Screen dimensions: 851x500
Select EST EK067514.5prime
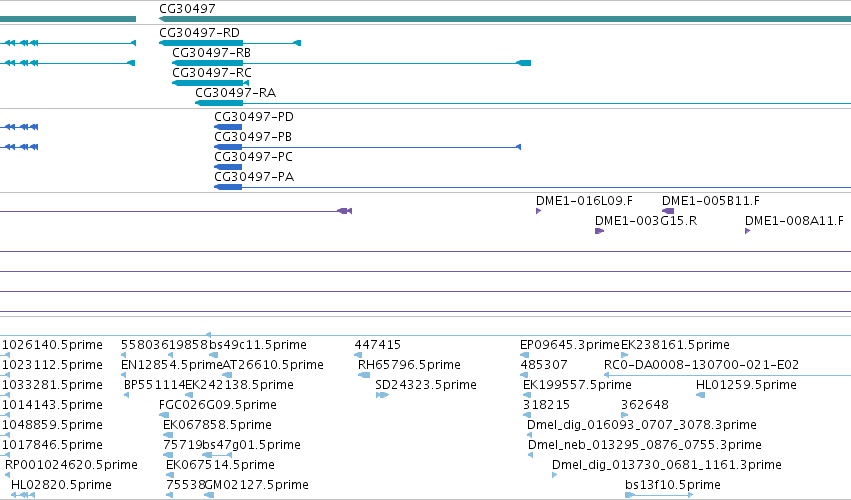pos(220,465)
